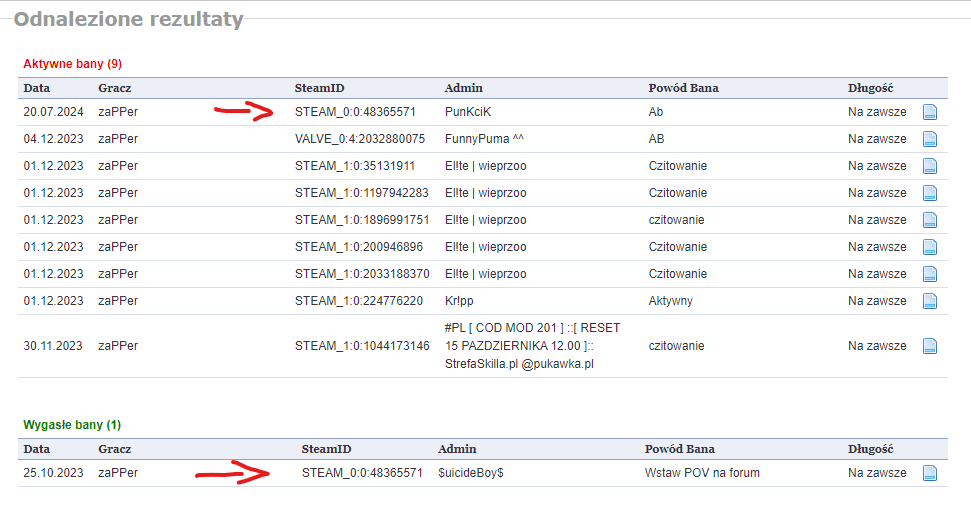This screenshot has width=971, height=526.
Task: Click admin name $uicideBoy$
Action: pyautogui.click(x=471, y=473)
